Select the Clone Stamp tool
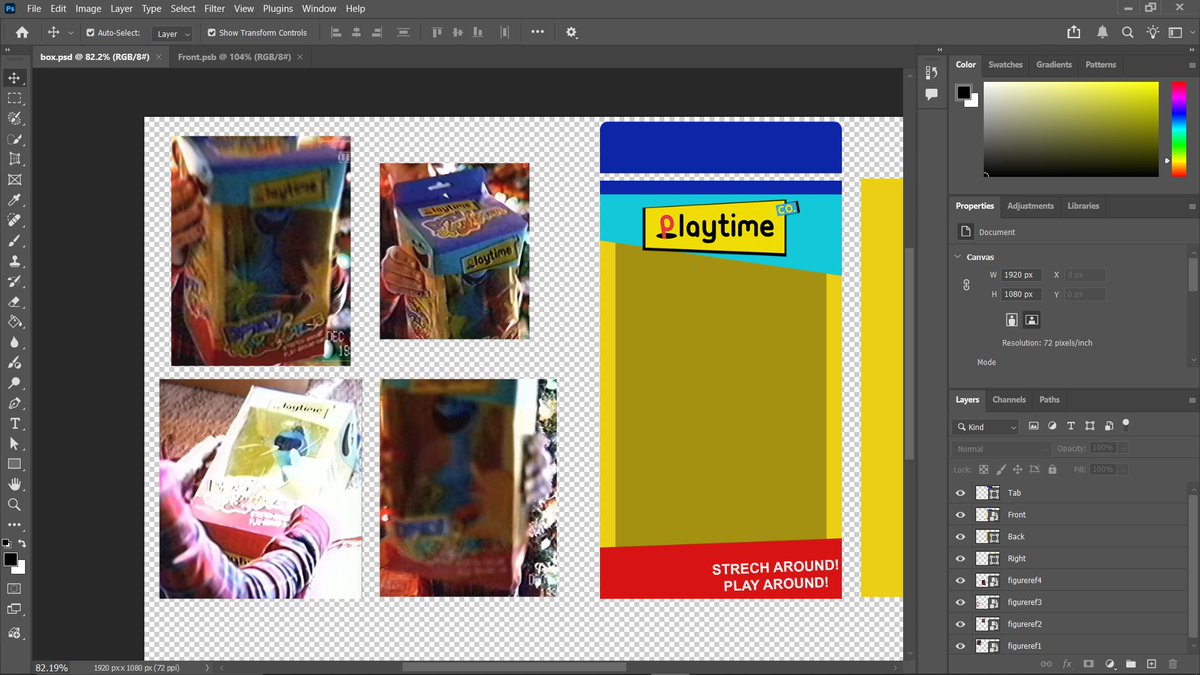This screenshot has height=675, width=1200. [x=14, y=261]
